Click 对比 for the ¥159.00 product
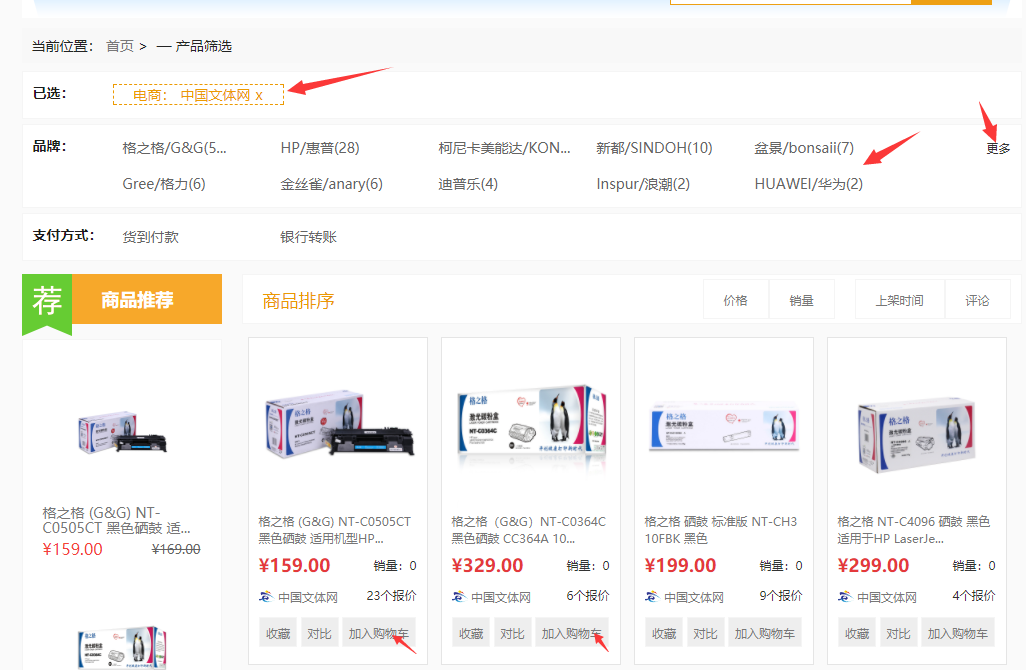The width and height of the screenshot is (1026, 670). click(319, 633)
